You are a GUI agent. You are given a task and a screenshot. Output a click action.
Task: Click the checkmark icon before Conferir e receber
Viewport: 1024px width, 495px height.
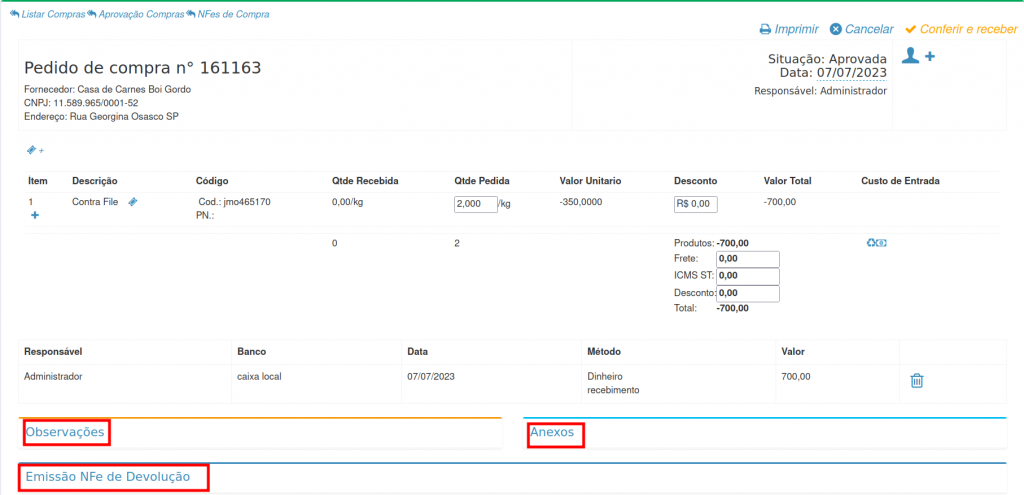pos(910,30)
